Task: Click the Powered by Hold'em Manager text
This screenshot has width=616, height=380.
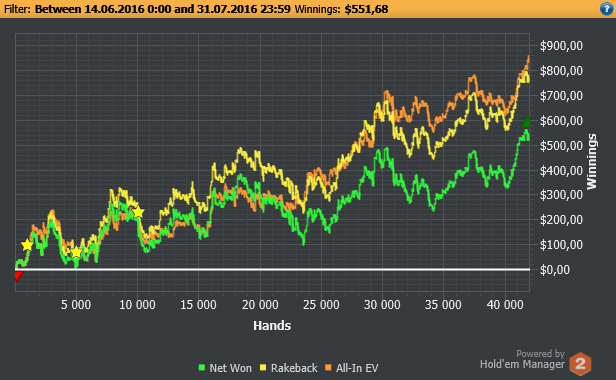Action: tap(522, 359)
